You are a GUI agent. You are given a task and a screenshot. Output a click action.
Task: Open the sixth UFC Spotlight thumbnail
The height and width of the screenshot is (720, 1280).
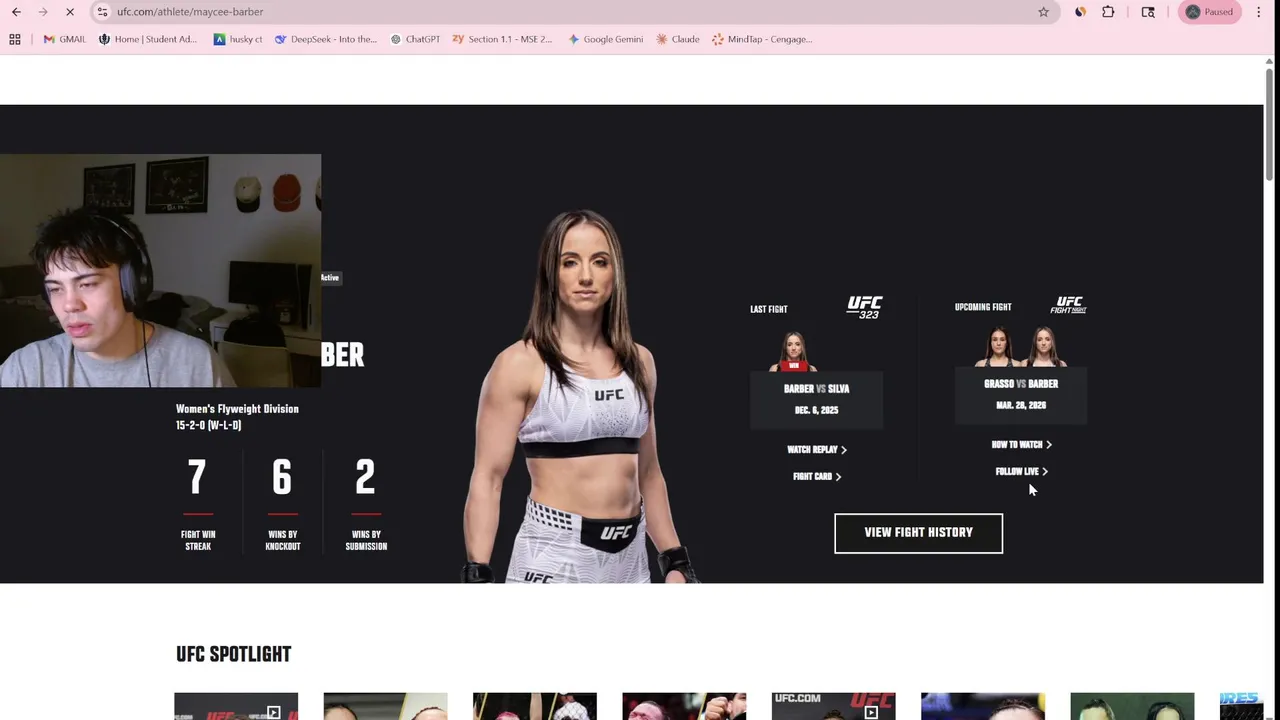[983, 706]
